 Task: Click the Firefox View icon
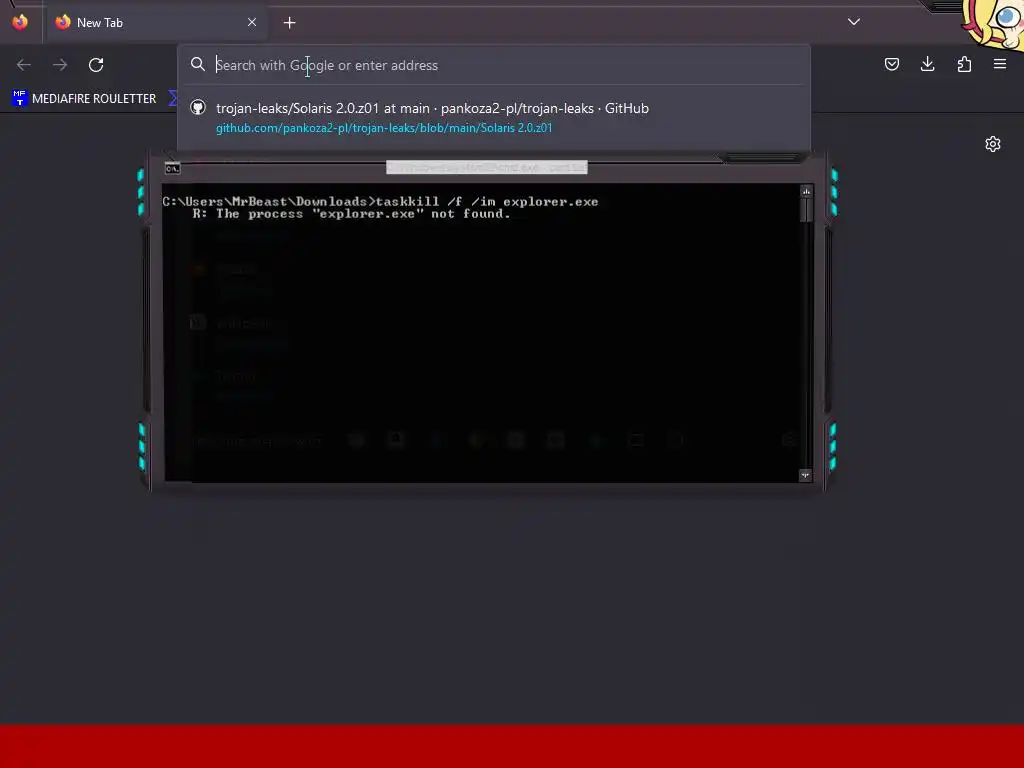coord(20,22)
